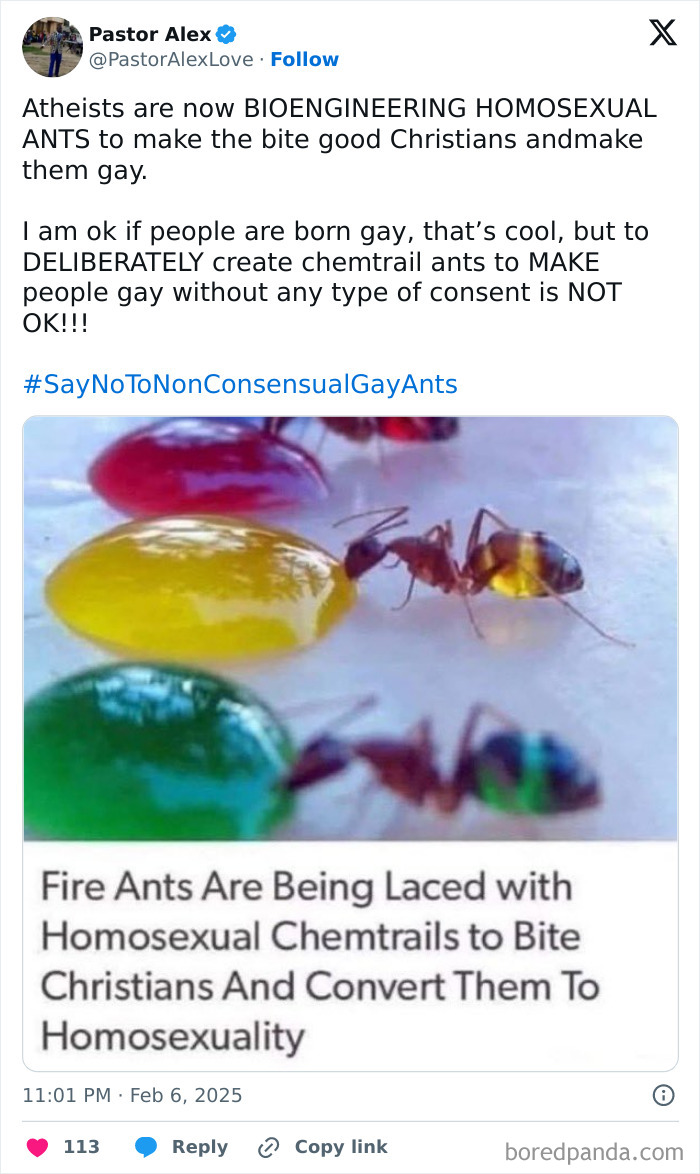Screen dimensions: 700x1174
Task: Click Pastor Alex's display name
Action: tap(152, 34)
